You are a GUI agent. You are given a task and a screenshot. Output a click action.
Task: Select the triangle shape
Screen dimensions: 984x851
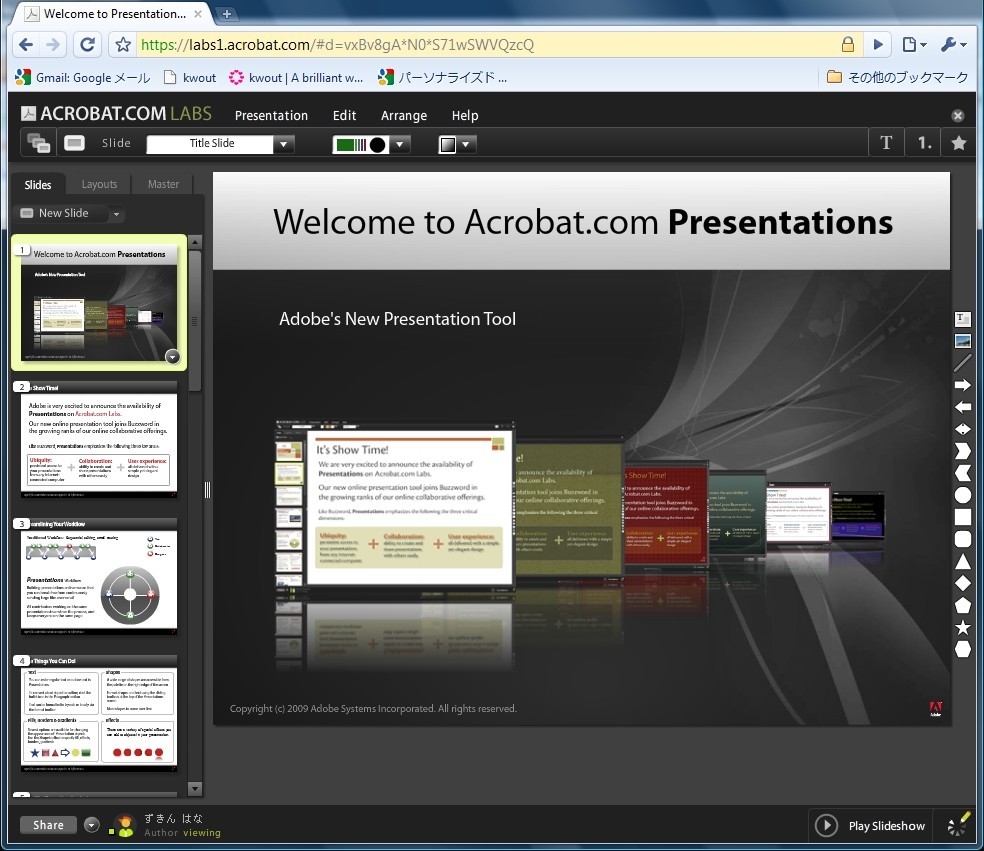[x=963, y=561]
